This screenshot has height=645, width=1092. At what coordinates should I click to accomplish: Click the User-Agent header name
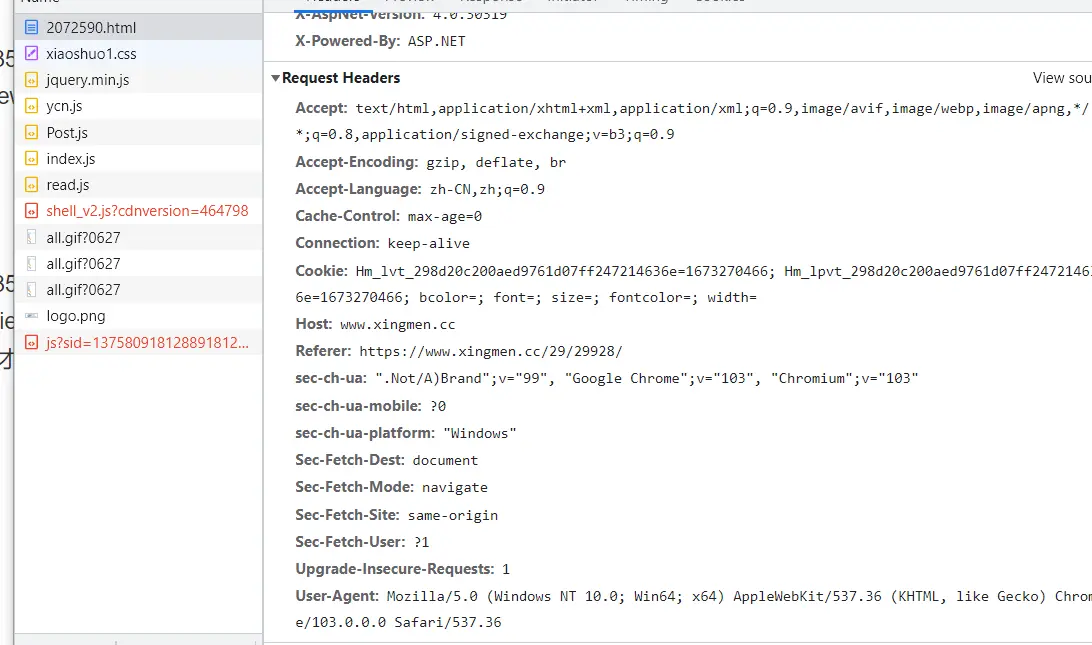pyautogui.click(x=337, y=595)
